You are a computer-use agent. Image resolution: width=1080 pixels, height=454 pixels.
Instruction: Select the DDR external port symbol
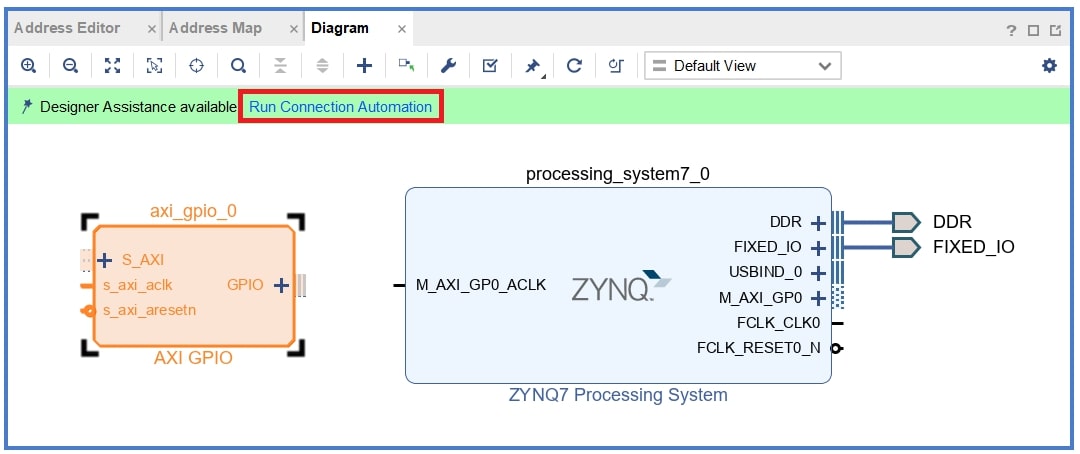(906, 223)
